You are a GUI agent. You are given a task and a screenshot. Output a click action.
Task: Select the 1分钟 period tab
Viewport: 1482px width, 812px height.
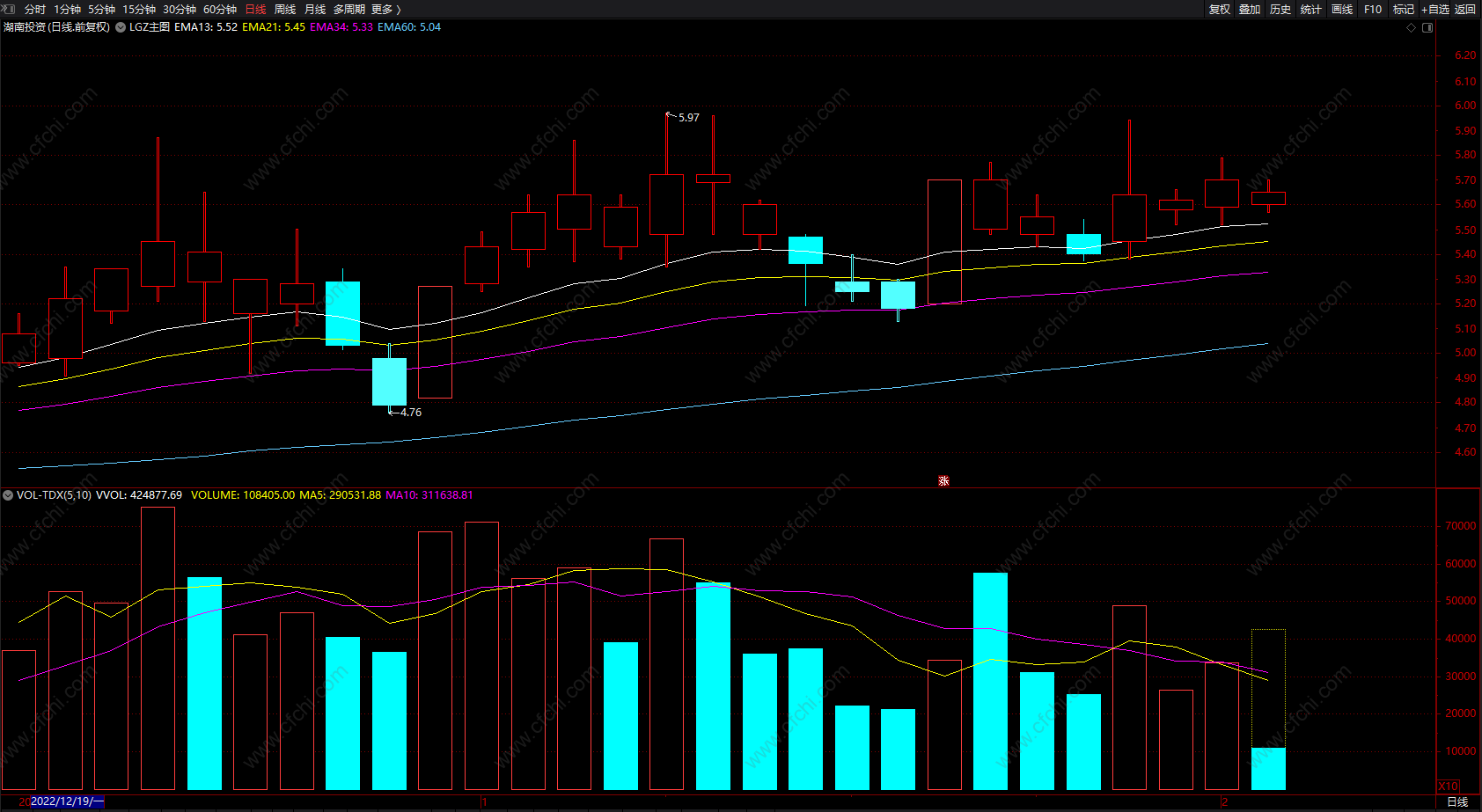click(68, 10)
